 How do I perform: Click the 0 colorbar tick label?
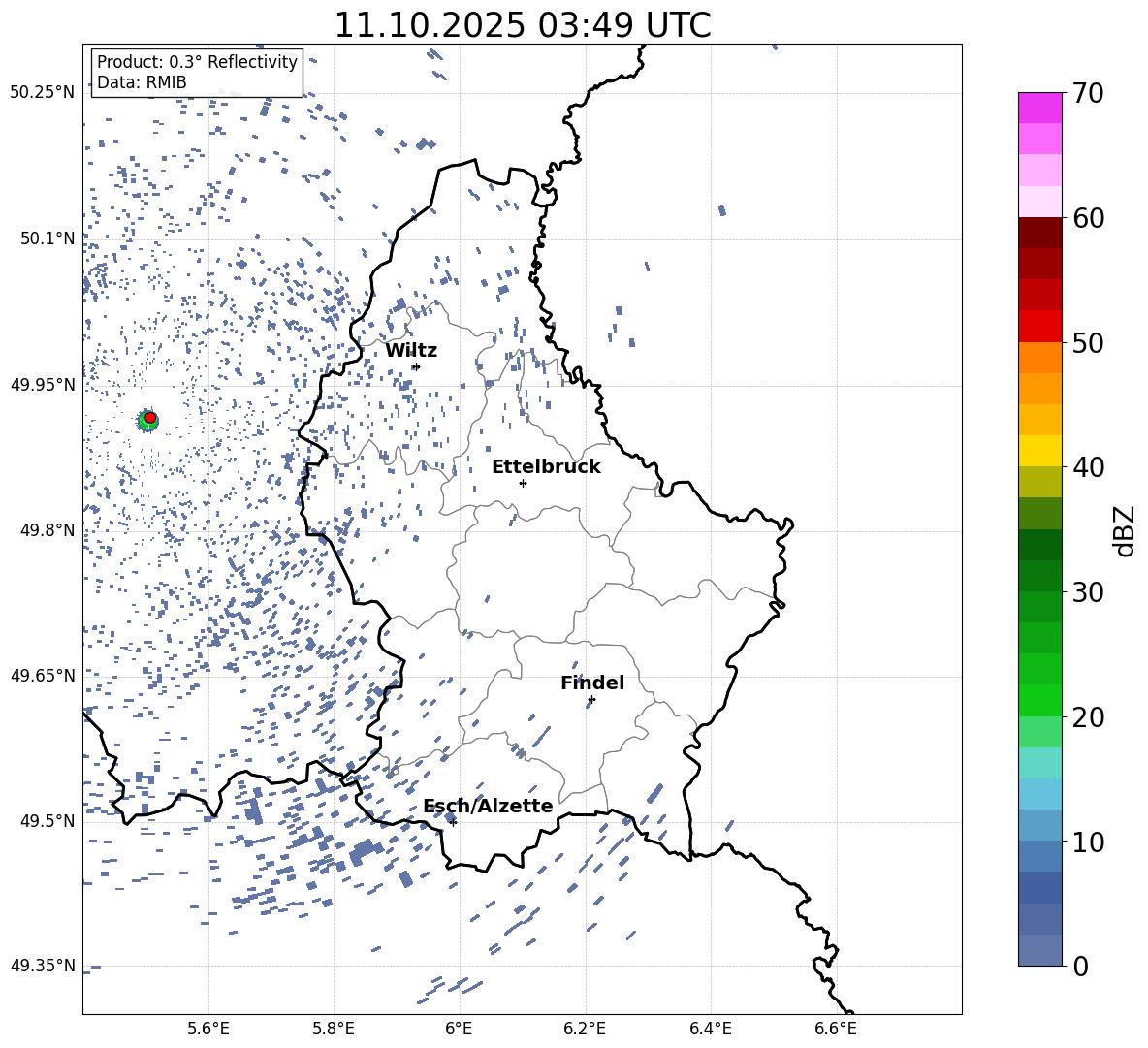click(x=1081, y=966)
